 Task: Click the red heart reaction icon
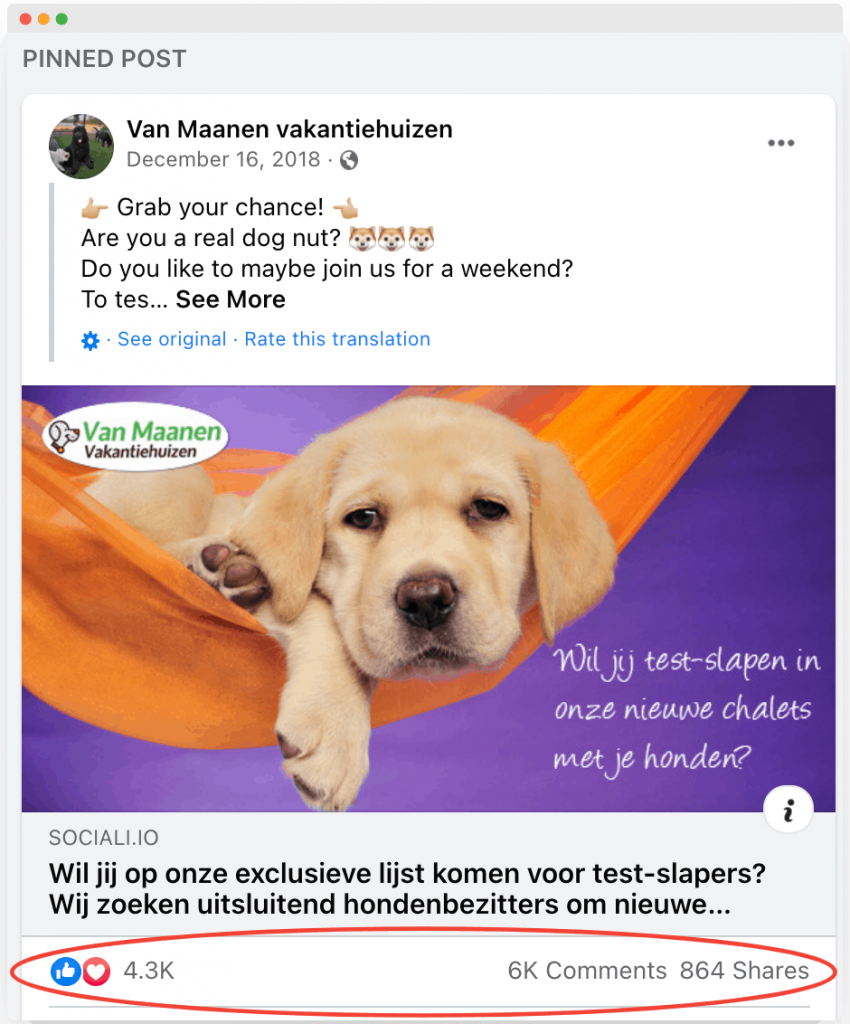(96, 971)
